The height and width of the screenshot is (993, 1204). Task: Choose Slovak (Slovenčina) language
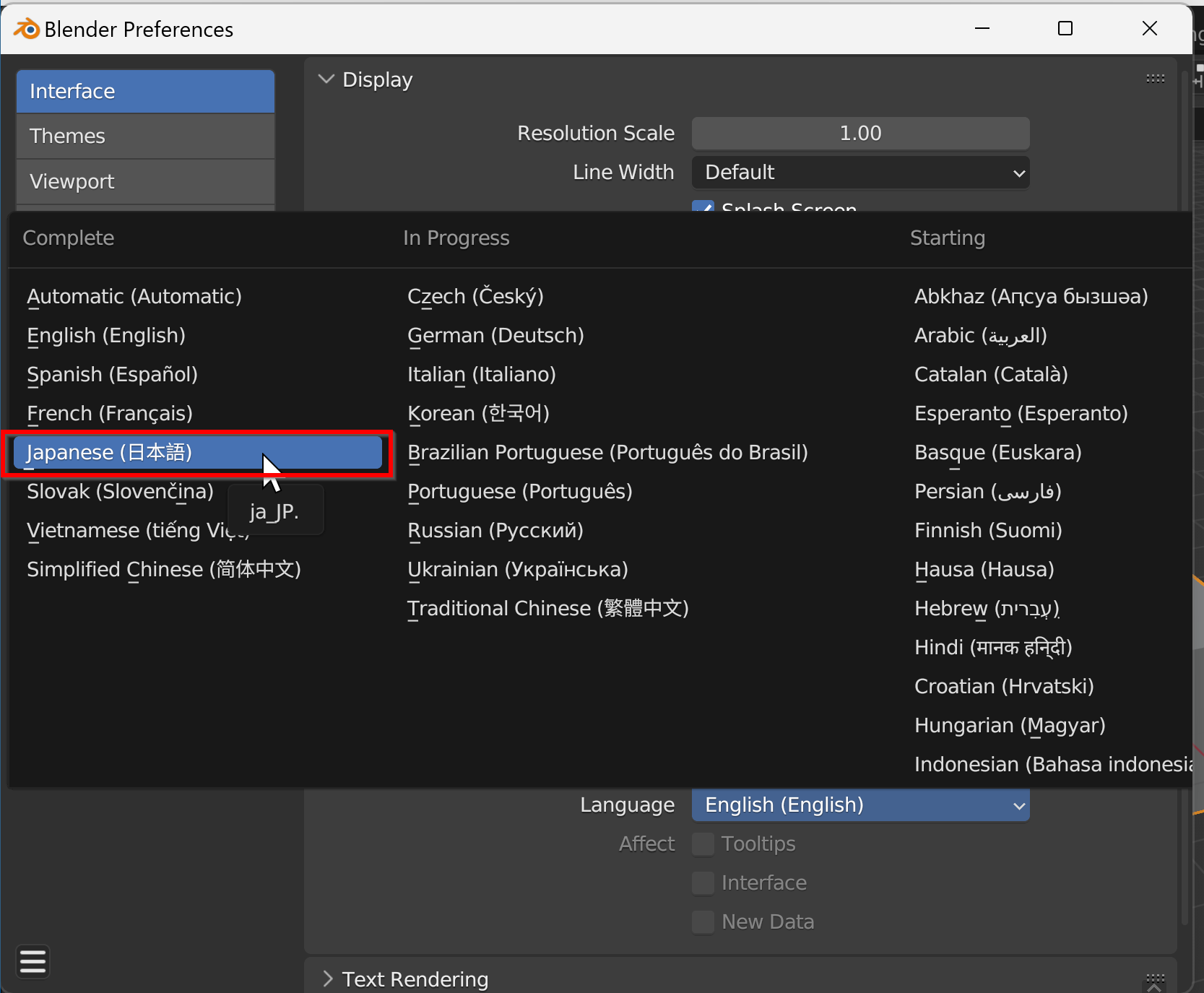(x=120, y=492)
